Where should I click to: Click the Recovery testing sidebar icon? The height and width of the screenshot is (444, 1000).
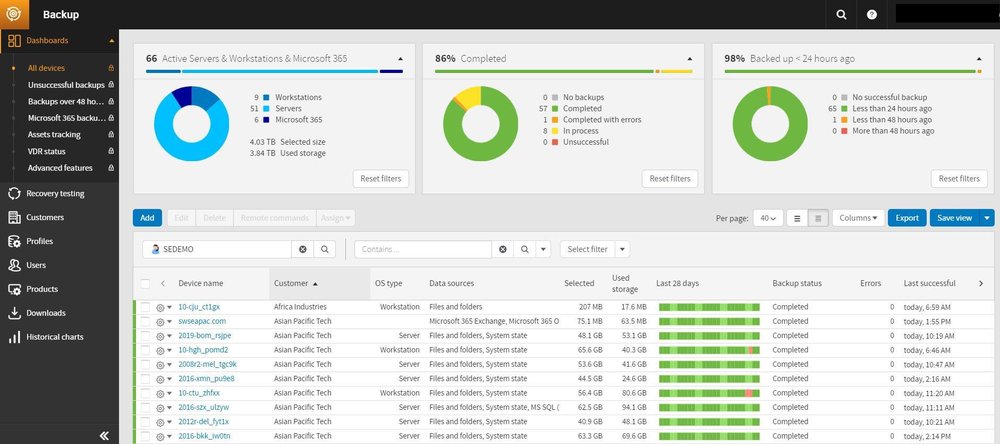14,193
